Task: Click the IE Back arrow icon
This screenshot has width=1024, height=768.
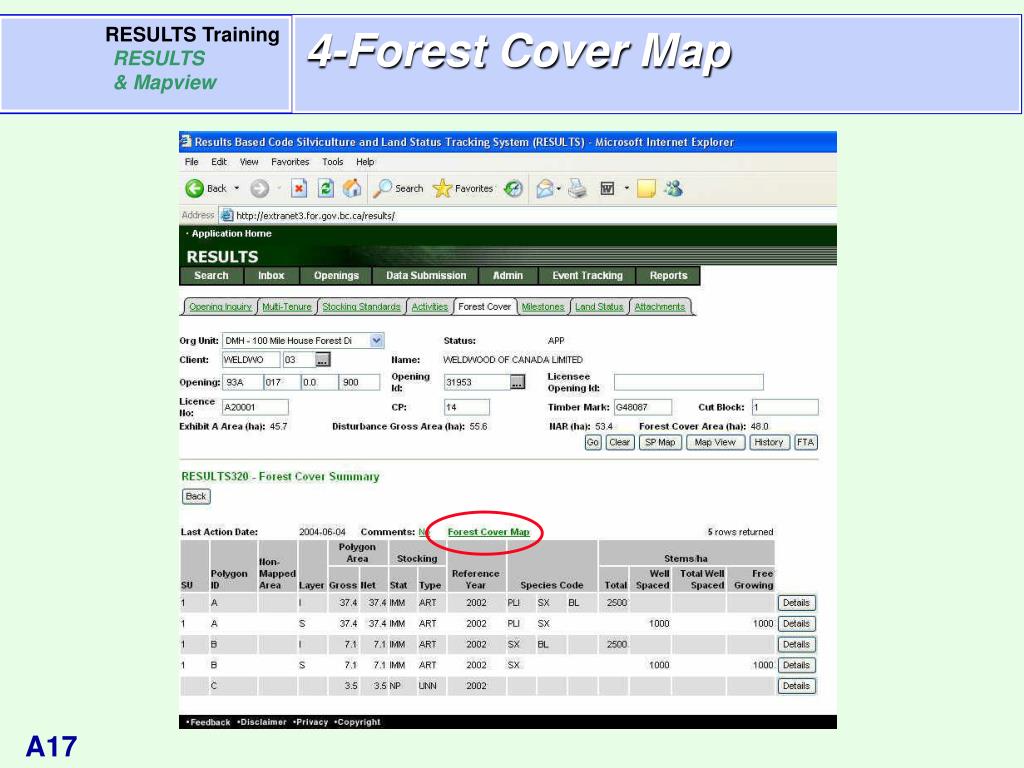Action: point(195,189)
